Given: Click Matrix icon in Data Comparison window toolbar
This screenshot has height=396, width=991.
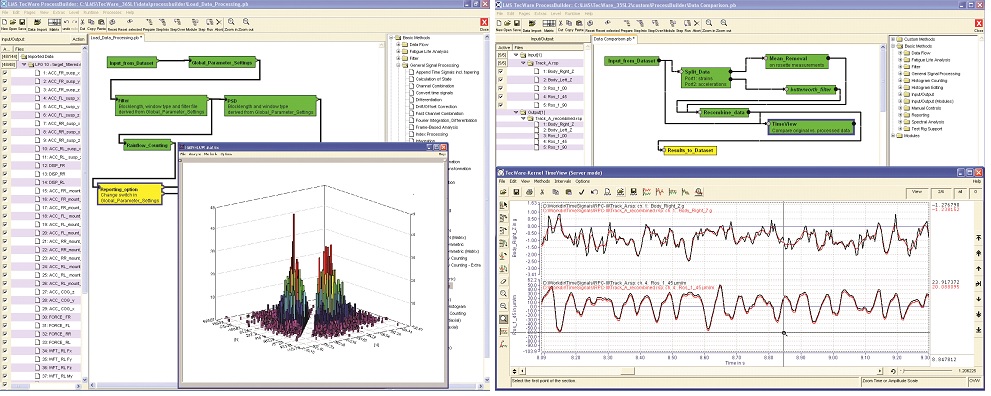Looking at the screenshot, I should tap(549, 23).
